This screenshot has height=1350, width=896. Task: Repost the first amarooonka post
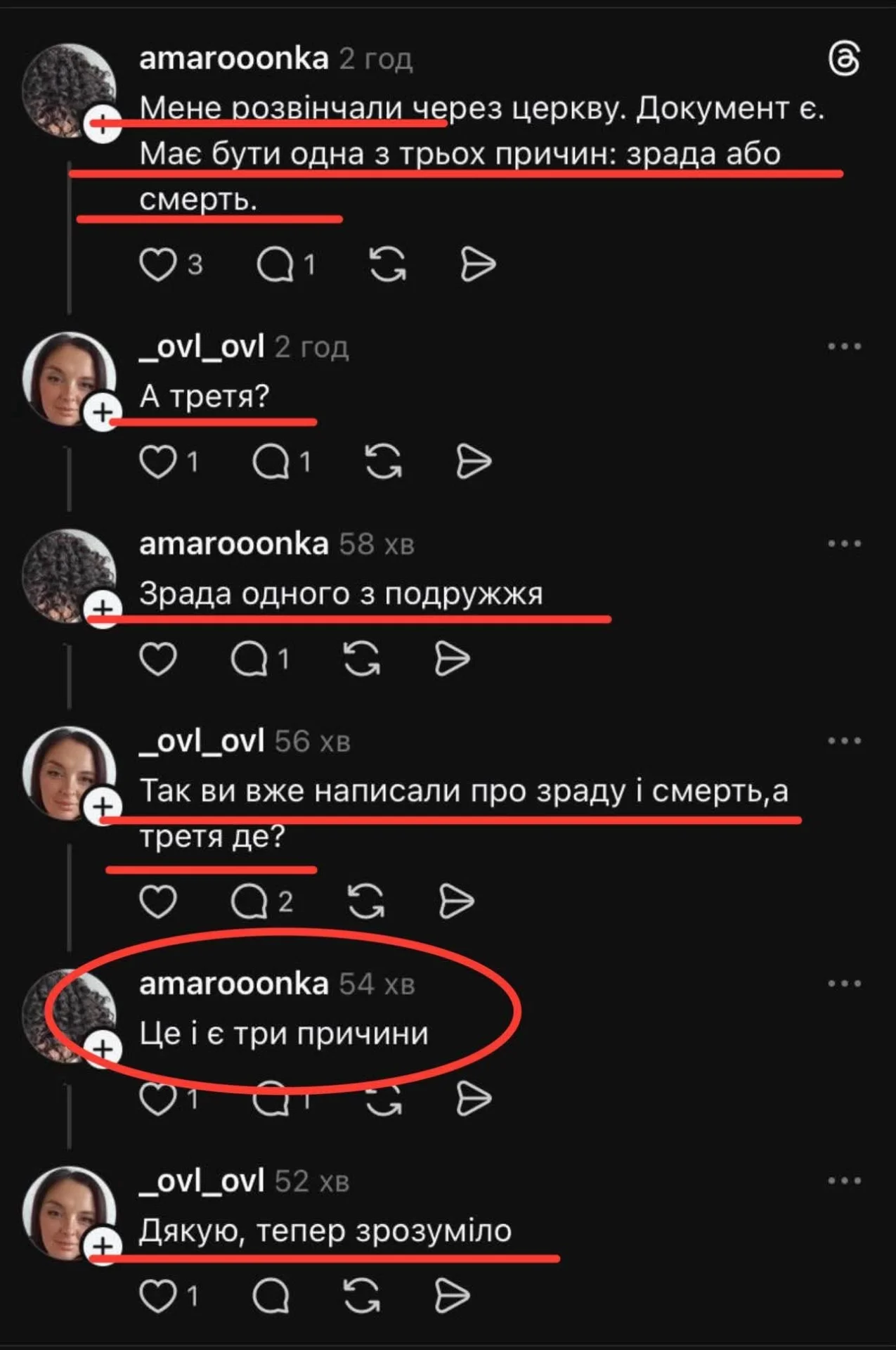point(387,265)
